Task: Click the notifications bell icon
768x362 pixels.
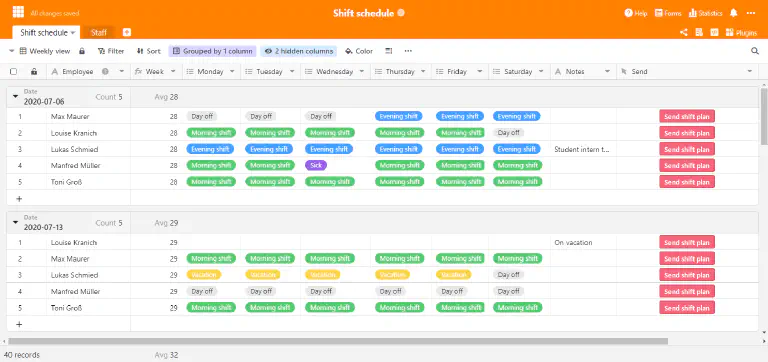Action: pyautogui.click(x=733, y=13)
